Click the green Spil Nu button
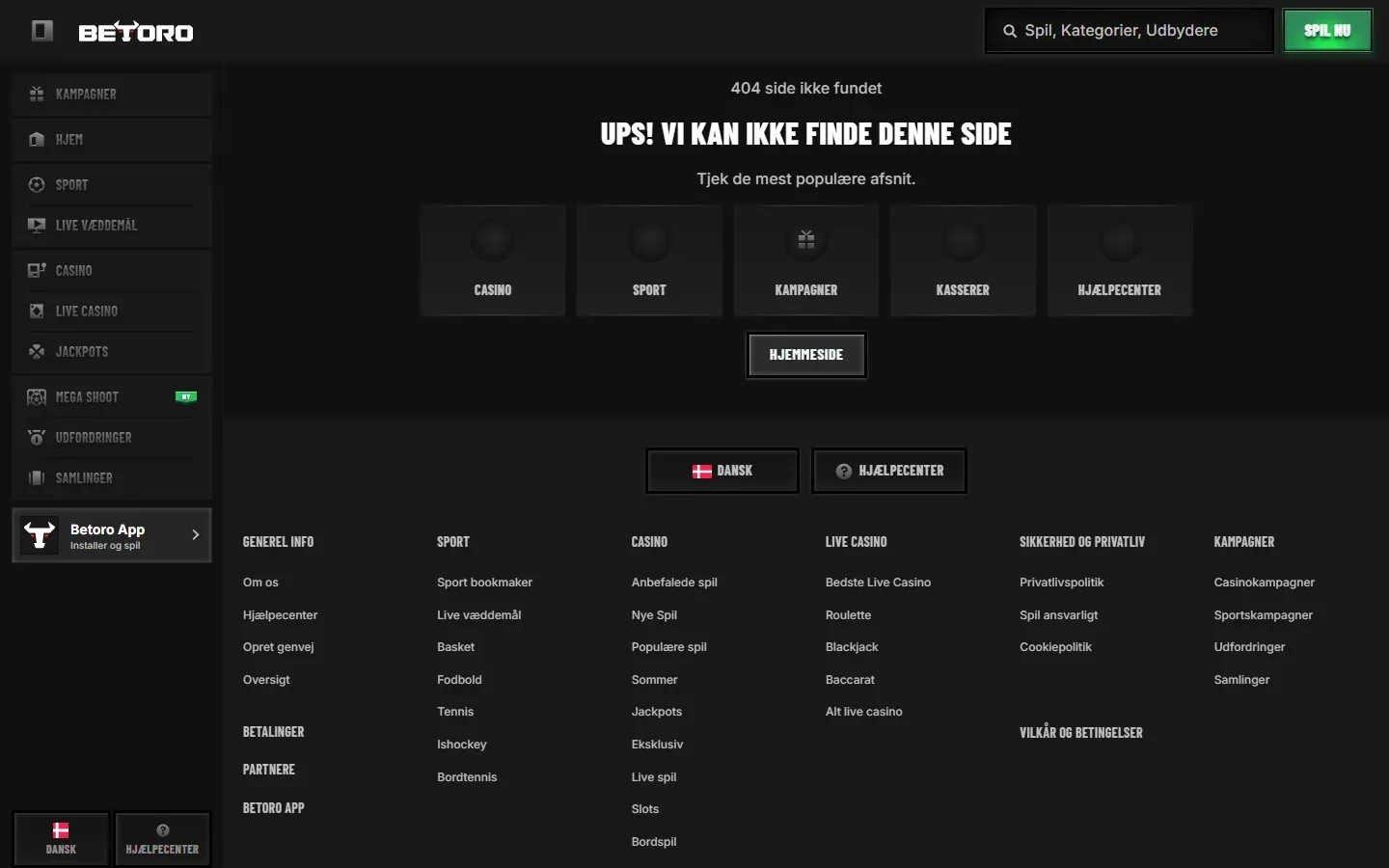1389x868 pixels. click(x=1327, y=31)
